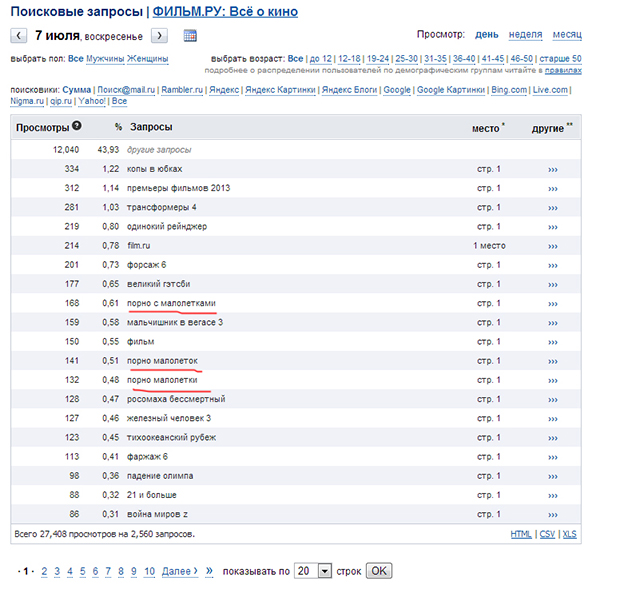Go to the next day arrow
The height and width of the screenshot is (589, 620).
pos(160,36)
